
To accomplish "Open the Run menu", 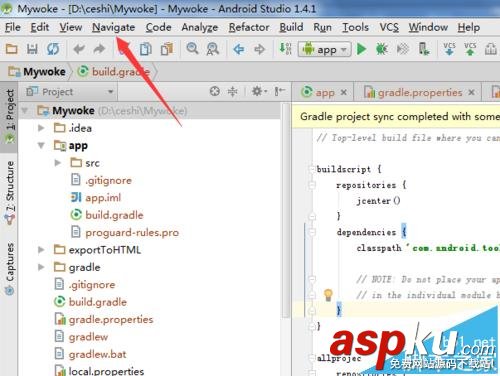I will point(322,27).
